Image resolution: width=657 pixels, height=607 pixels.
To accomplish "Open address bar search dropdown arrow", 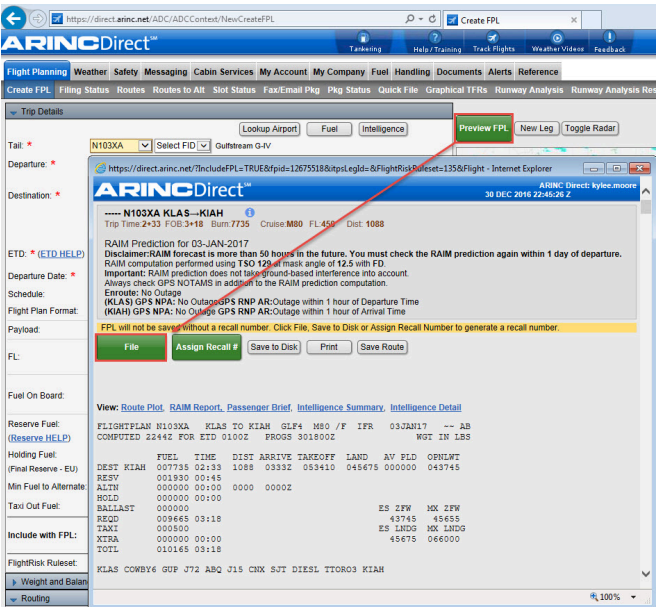I will coord(420,19).
